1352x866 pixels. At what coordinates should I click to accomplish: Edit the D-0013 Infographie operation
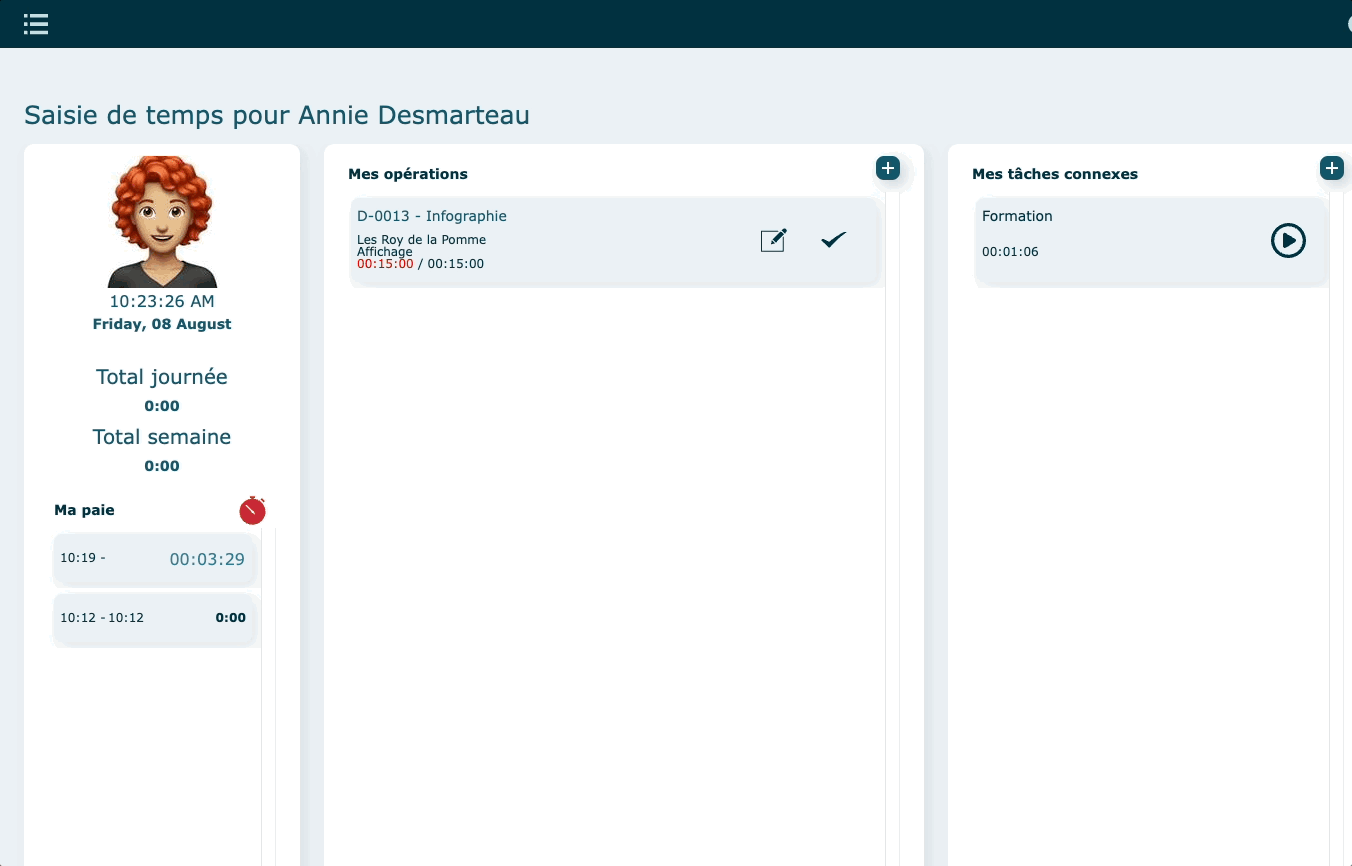click(x=773, y=240)
